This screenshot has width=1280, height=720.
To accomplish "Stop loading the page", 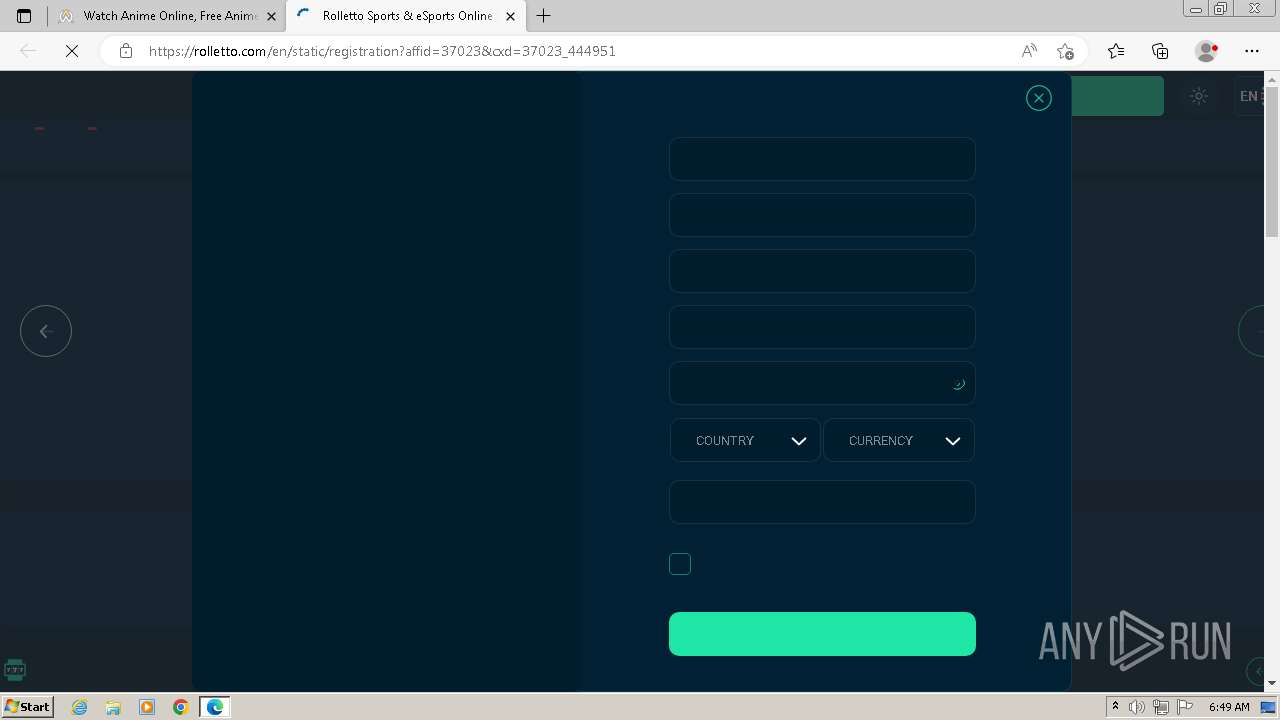I will pos(72,51).
